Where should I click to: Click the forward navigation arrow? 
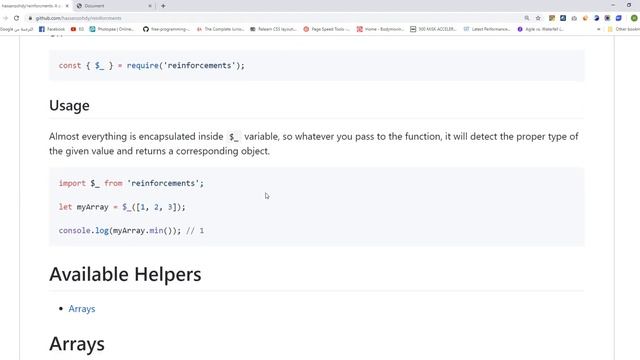[x=5, y=18]
